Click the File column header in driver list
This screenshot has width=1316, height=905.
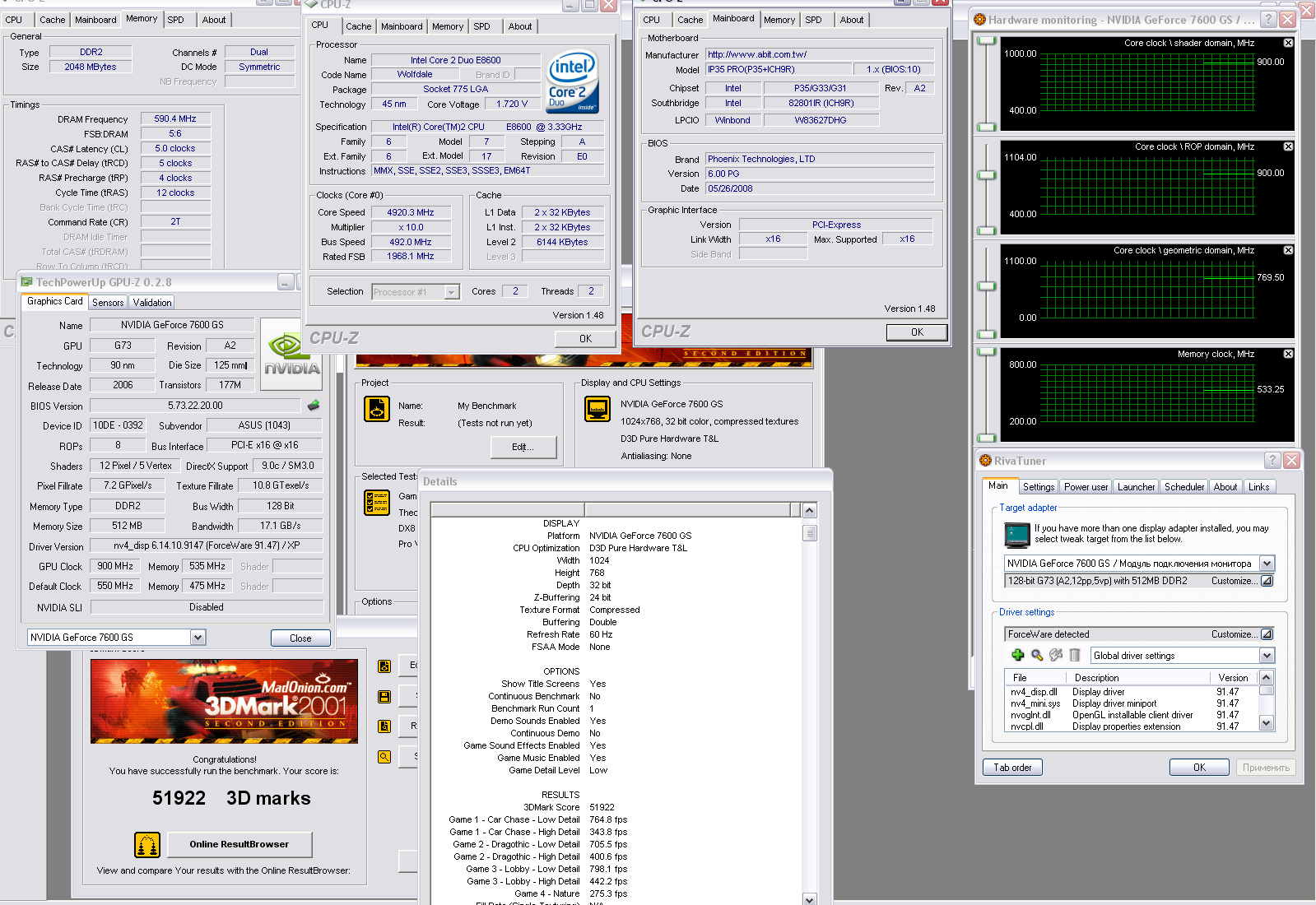pos(1035,678)
